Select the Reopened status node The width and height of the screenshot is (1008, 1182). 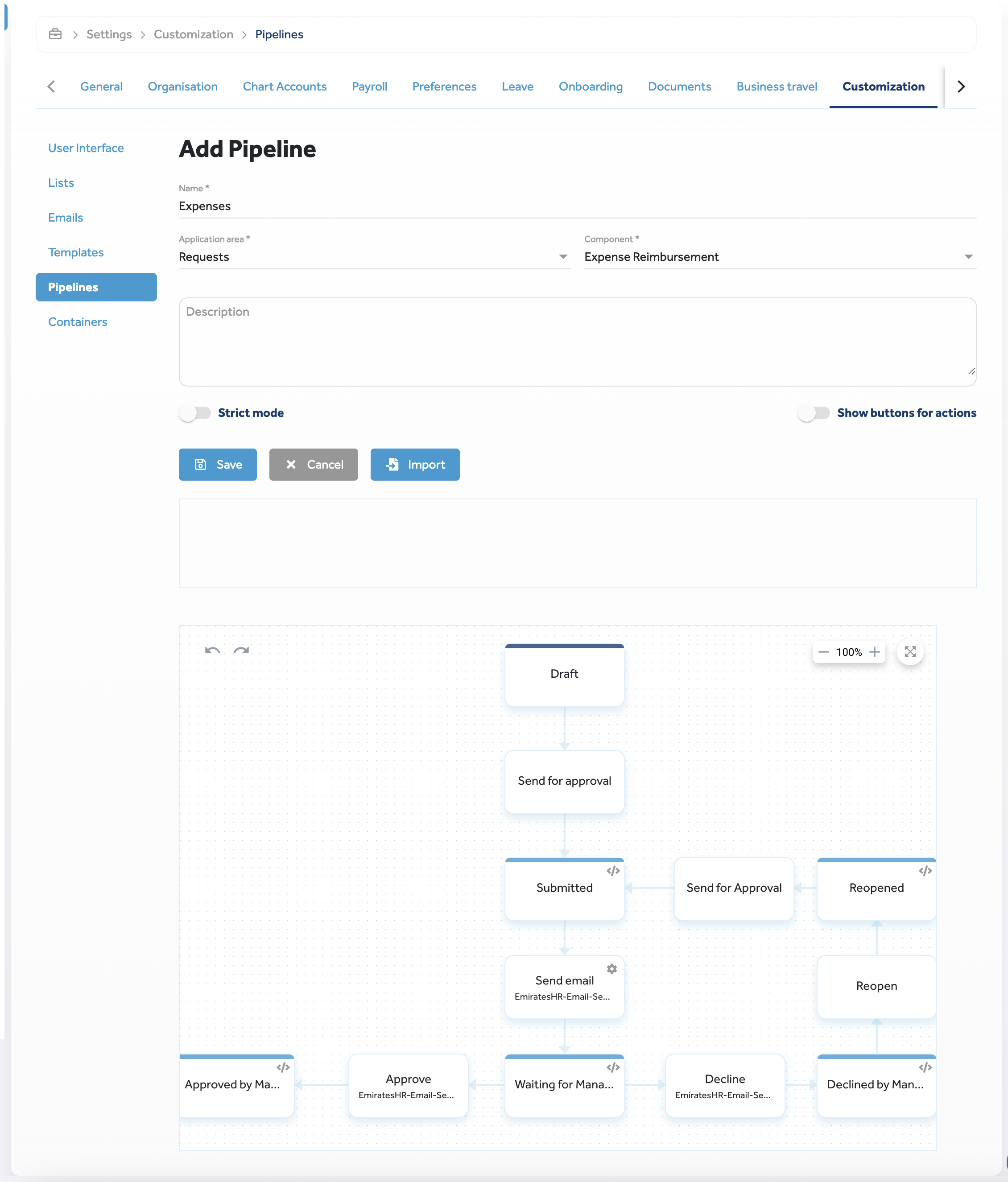(876, 889)
